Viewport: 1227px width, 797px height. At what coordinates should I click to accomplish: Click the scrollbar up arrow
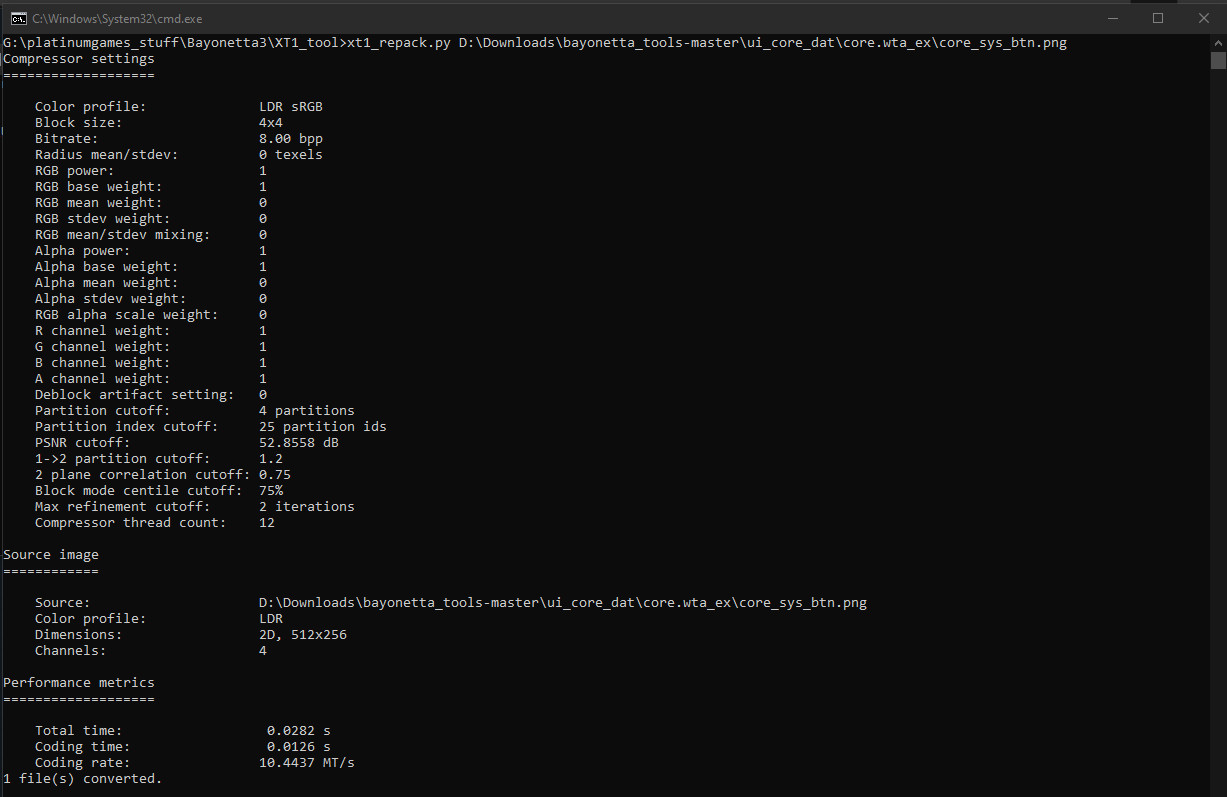1217,43
